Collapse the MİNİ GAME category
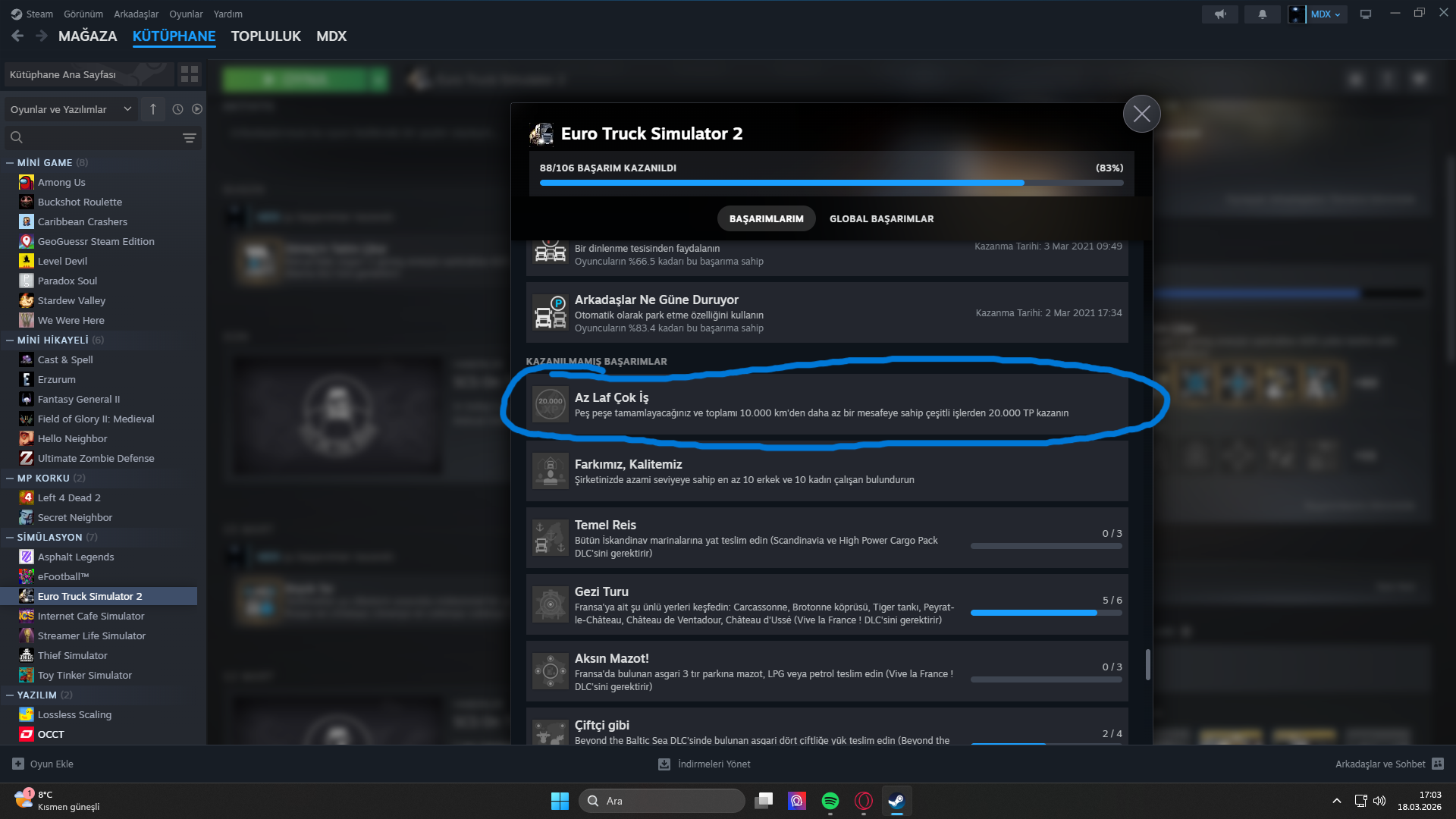Viewport: 1456px width, 819px height. click(10, 162)
